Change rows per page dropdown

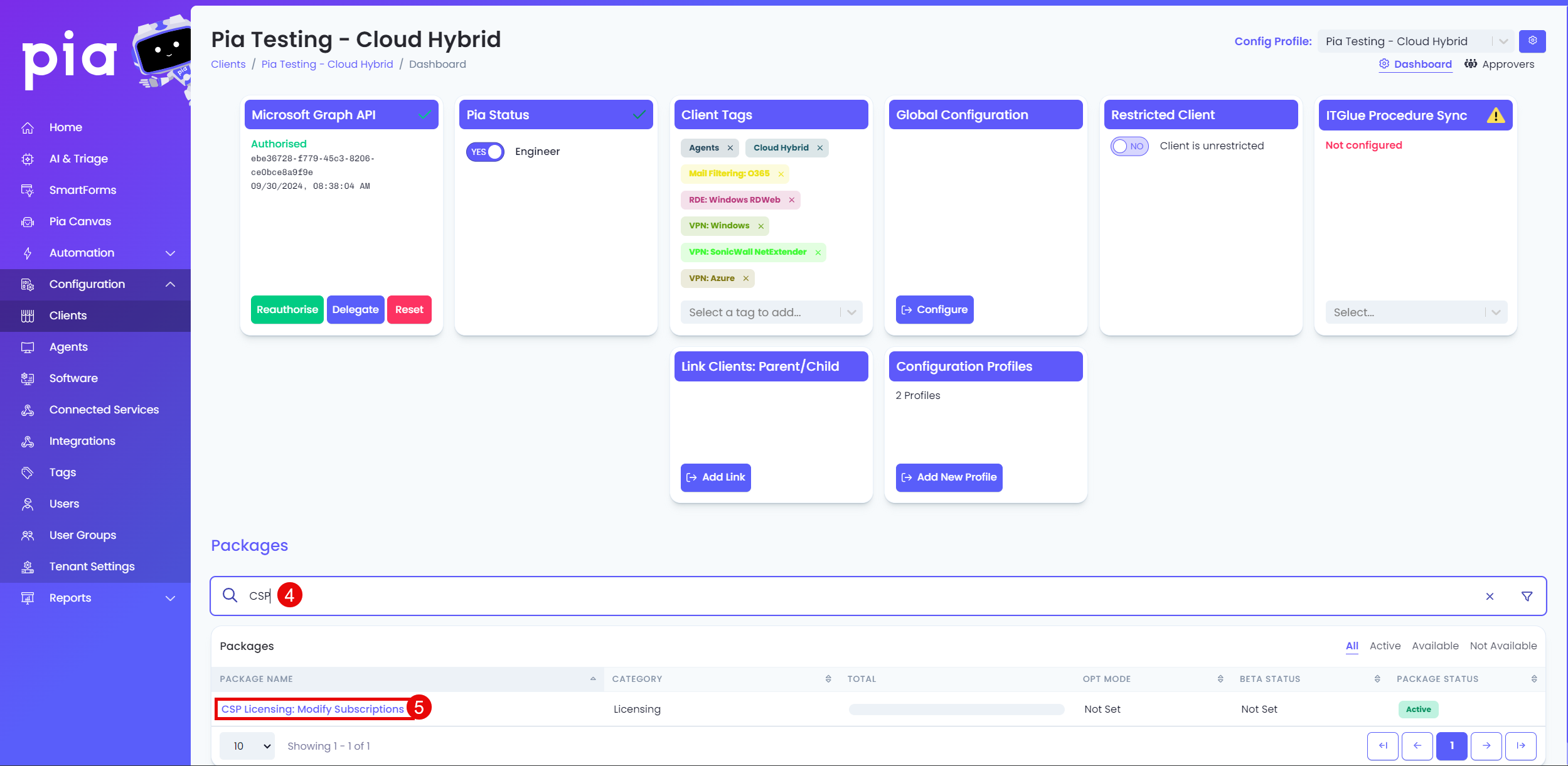247,746
